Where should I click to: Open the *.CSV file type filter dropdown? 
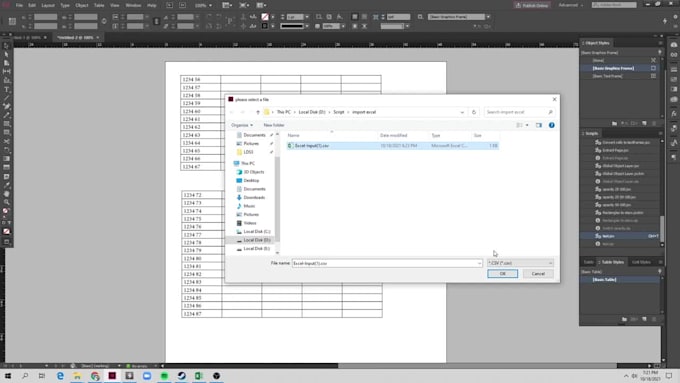coord(520,263)
